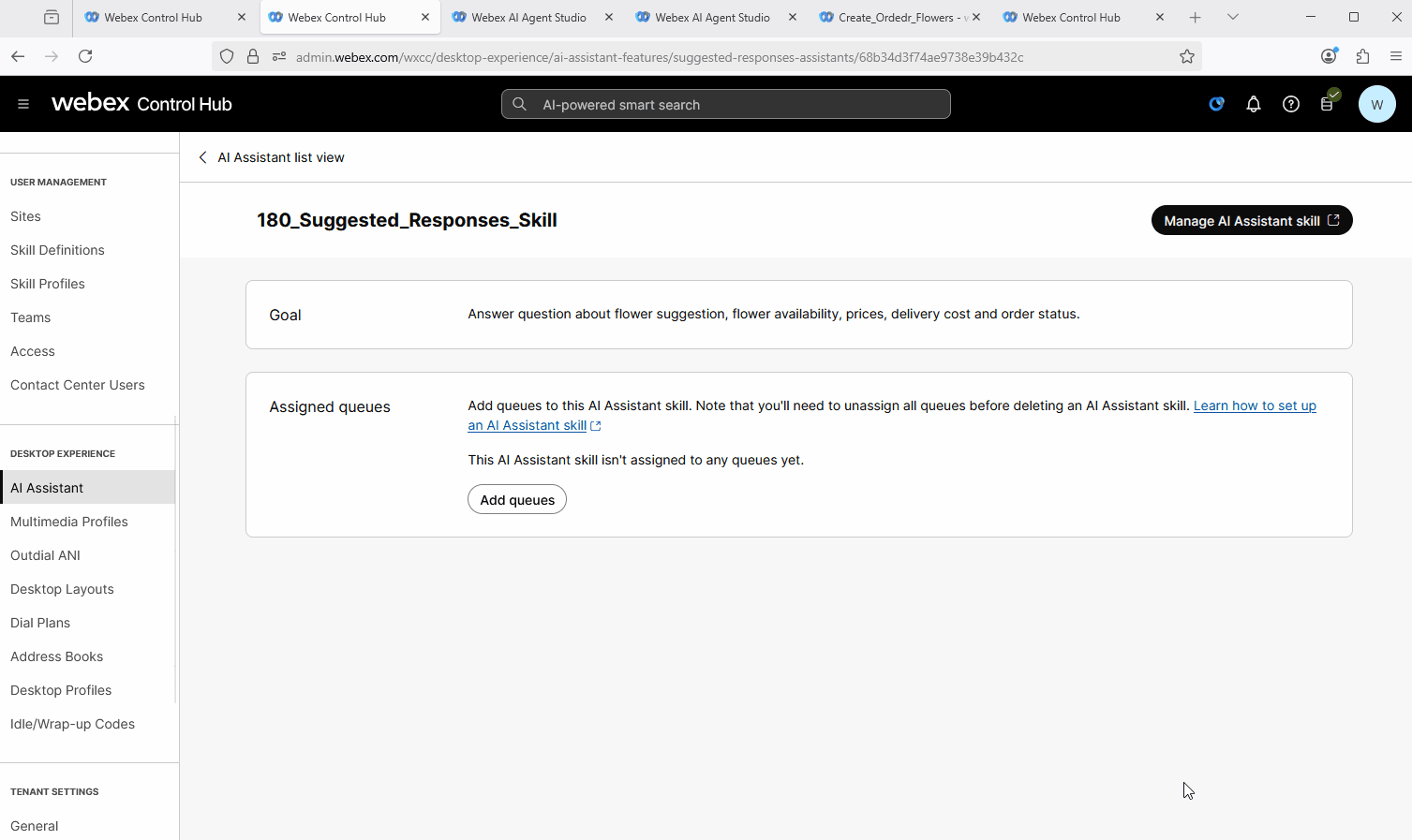The height and width of the screenshot is (840, 1412).
Task: Bookmark this page with star icon
Action: pyautogui.click(x=1186, y=56)
